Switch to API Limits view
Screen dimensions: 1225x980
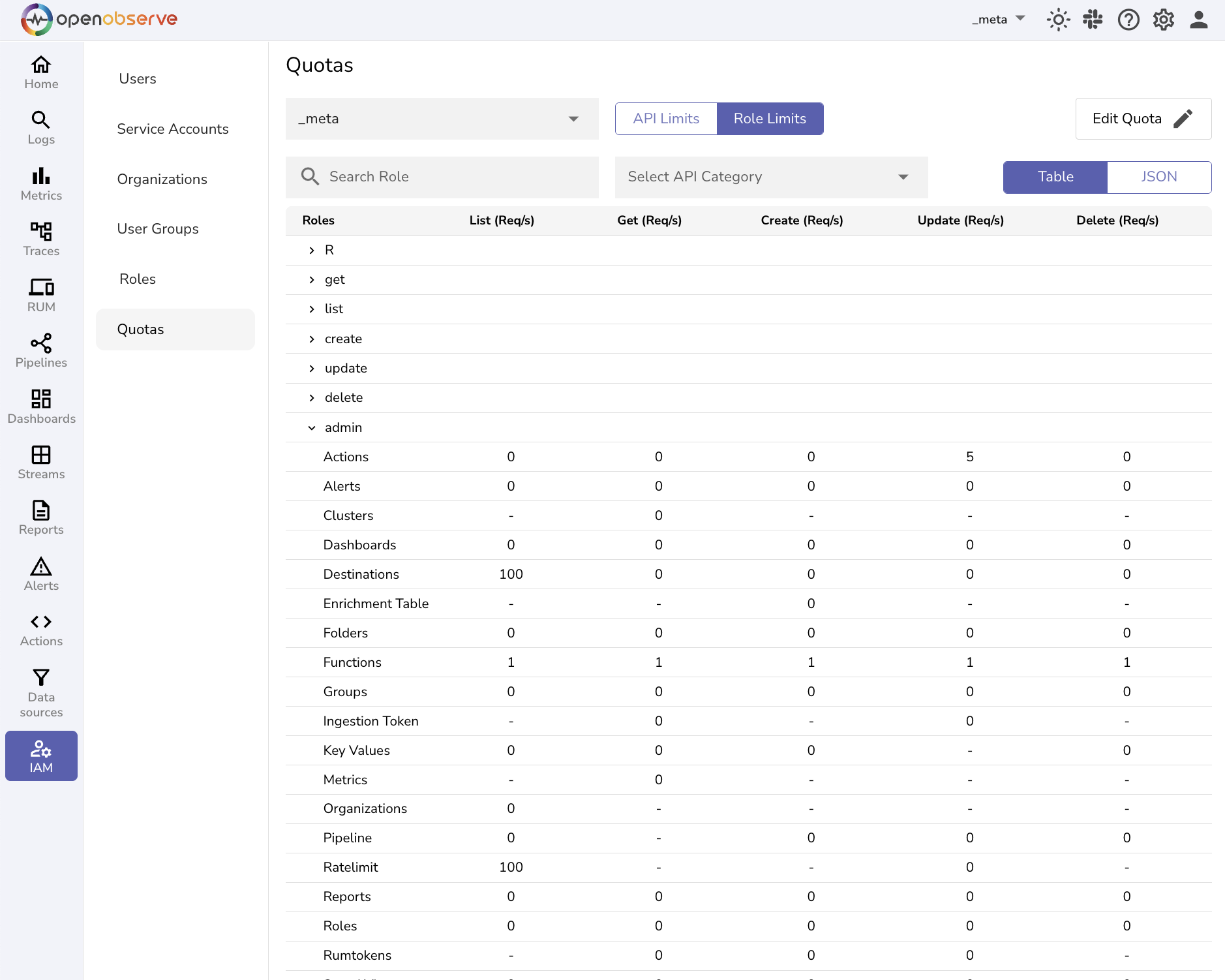click(666, 119)
